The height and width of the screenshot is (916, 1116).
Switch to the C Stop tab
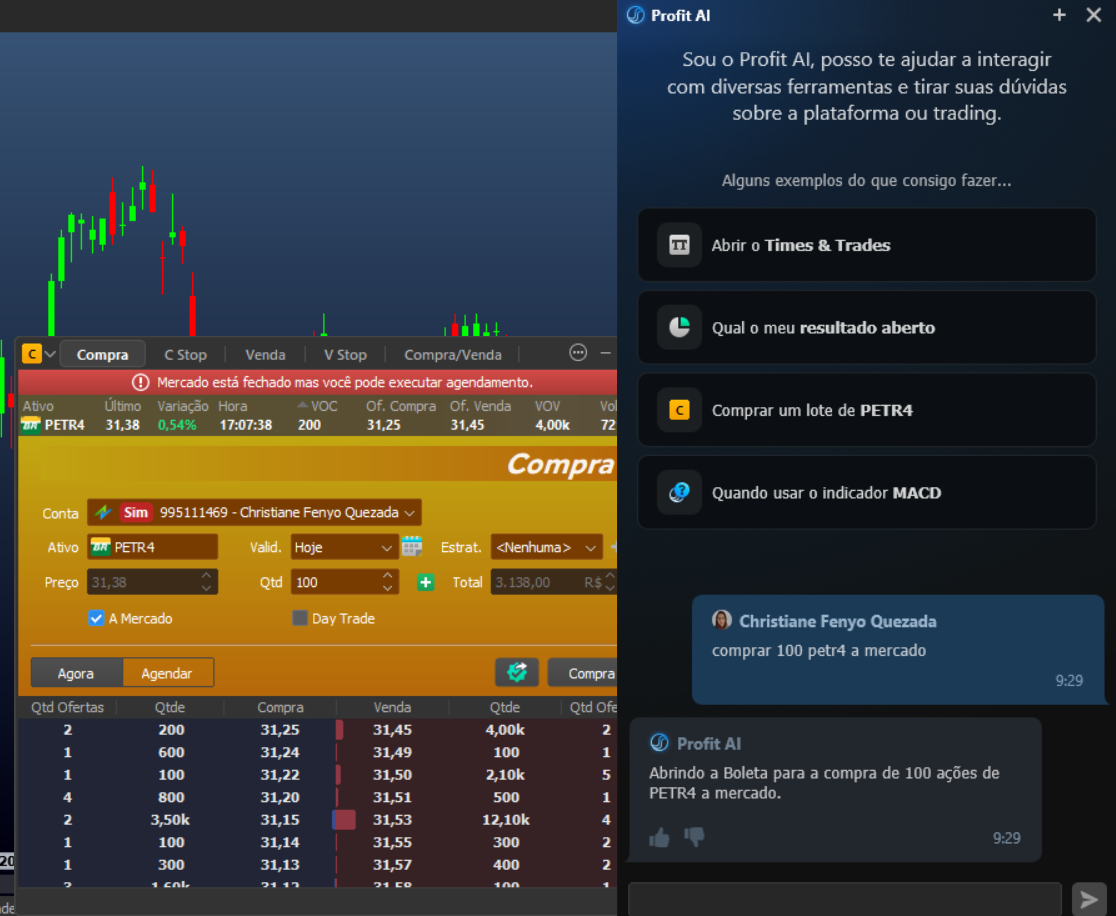pyautogui.click(x=186, y=354)
